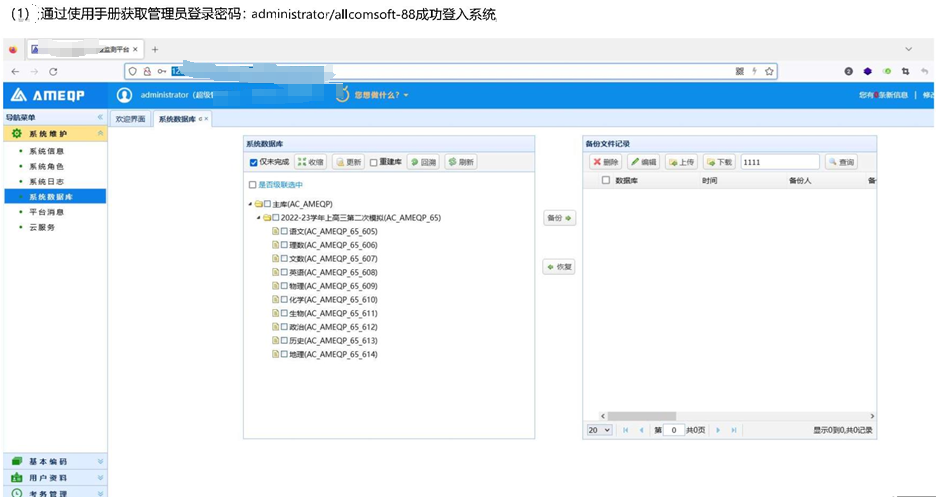Screen dimensions: 945x497
Task: Click the 删除 delete backup button
Action: coord(606,162)
